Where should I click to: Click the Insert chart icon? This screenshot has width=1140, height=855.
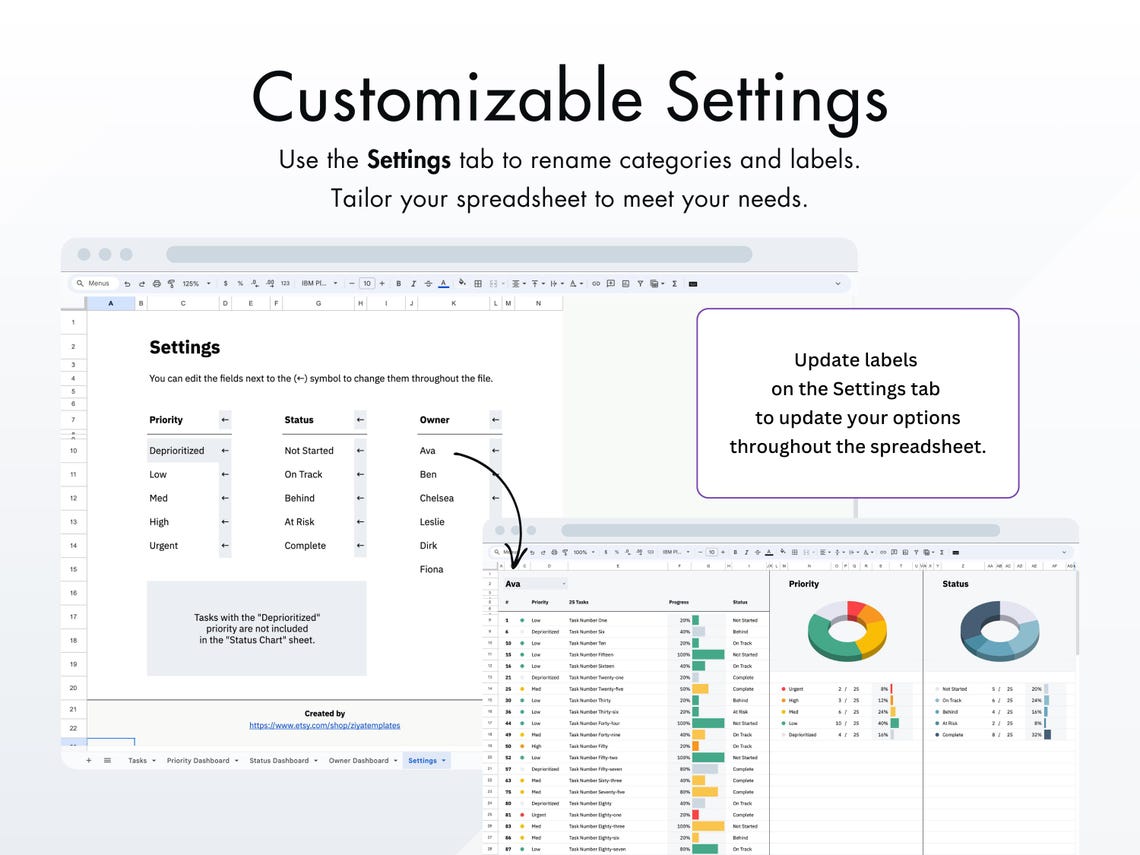click(625, 283)
